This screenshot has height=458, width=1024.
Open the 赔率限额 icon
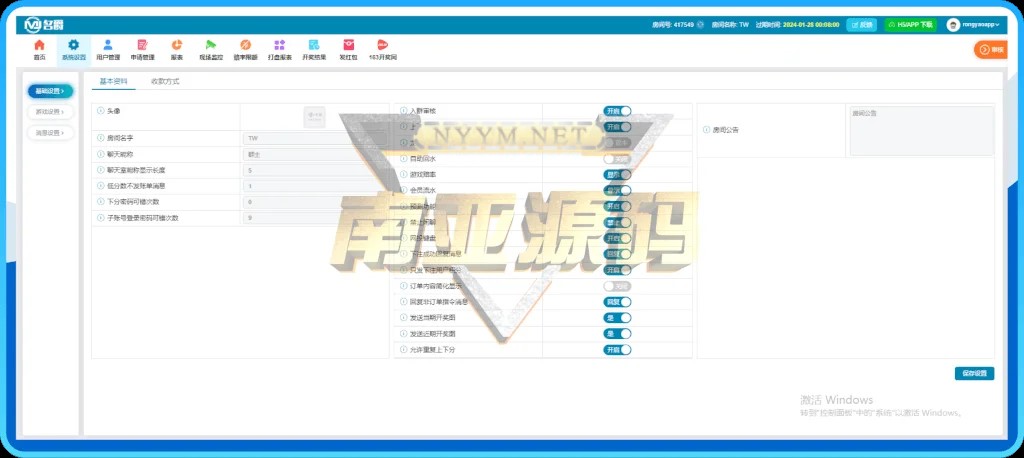coord(245,49)
